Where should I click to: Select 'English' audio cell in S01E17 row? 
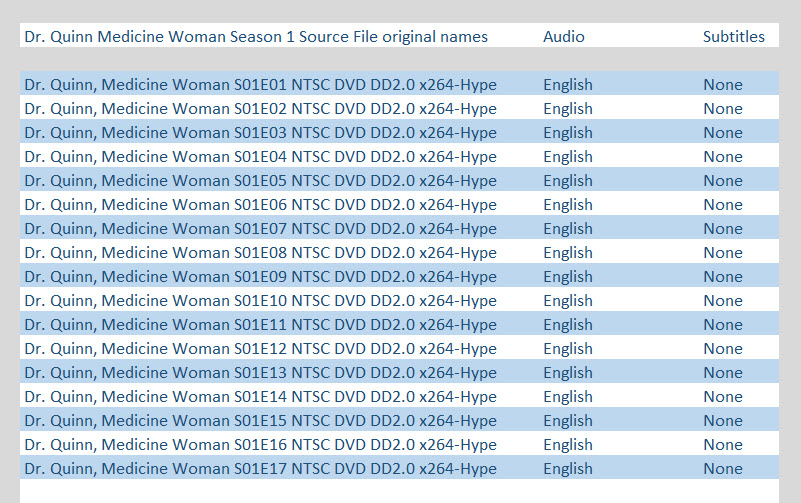coord(568,469)
